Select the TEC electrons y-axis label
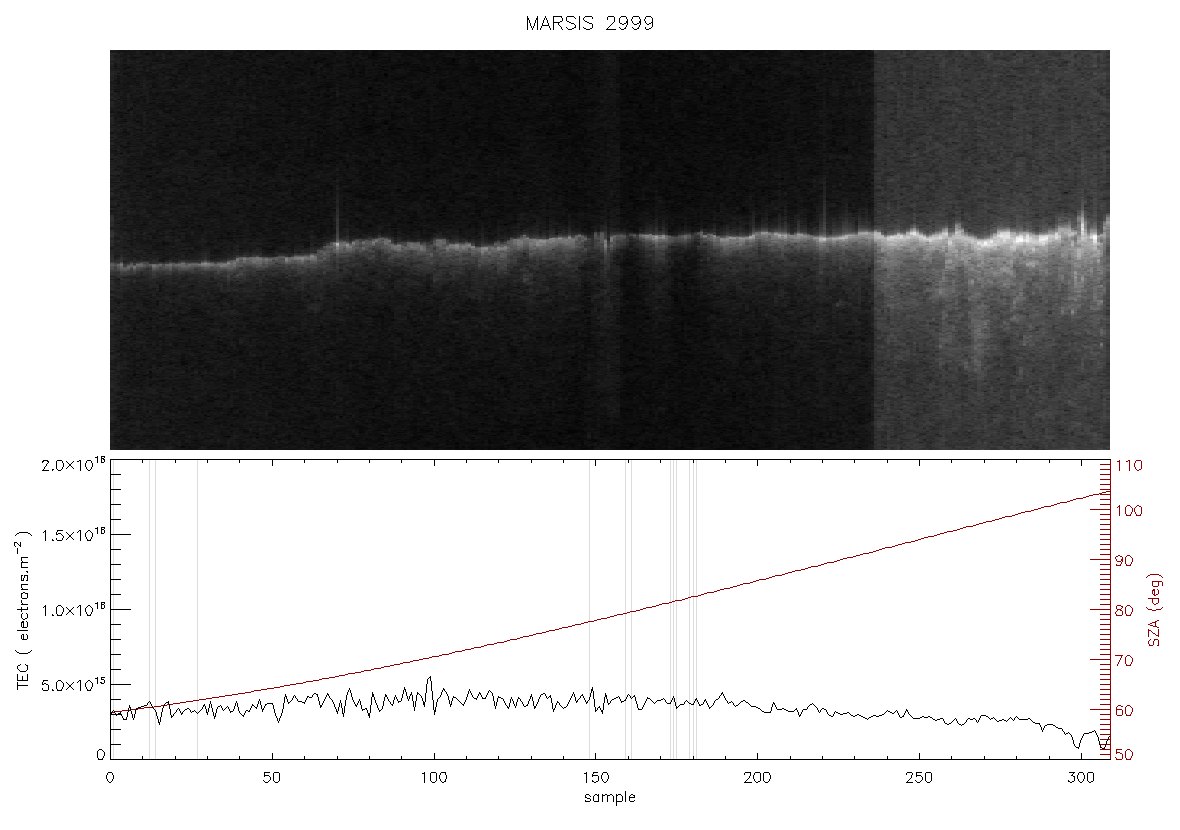 pyautogui.click(x=24, y=610)
